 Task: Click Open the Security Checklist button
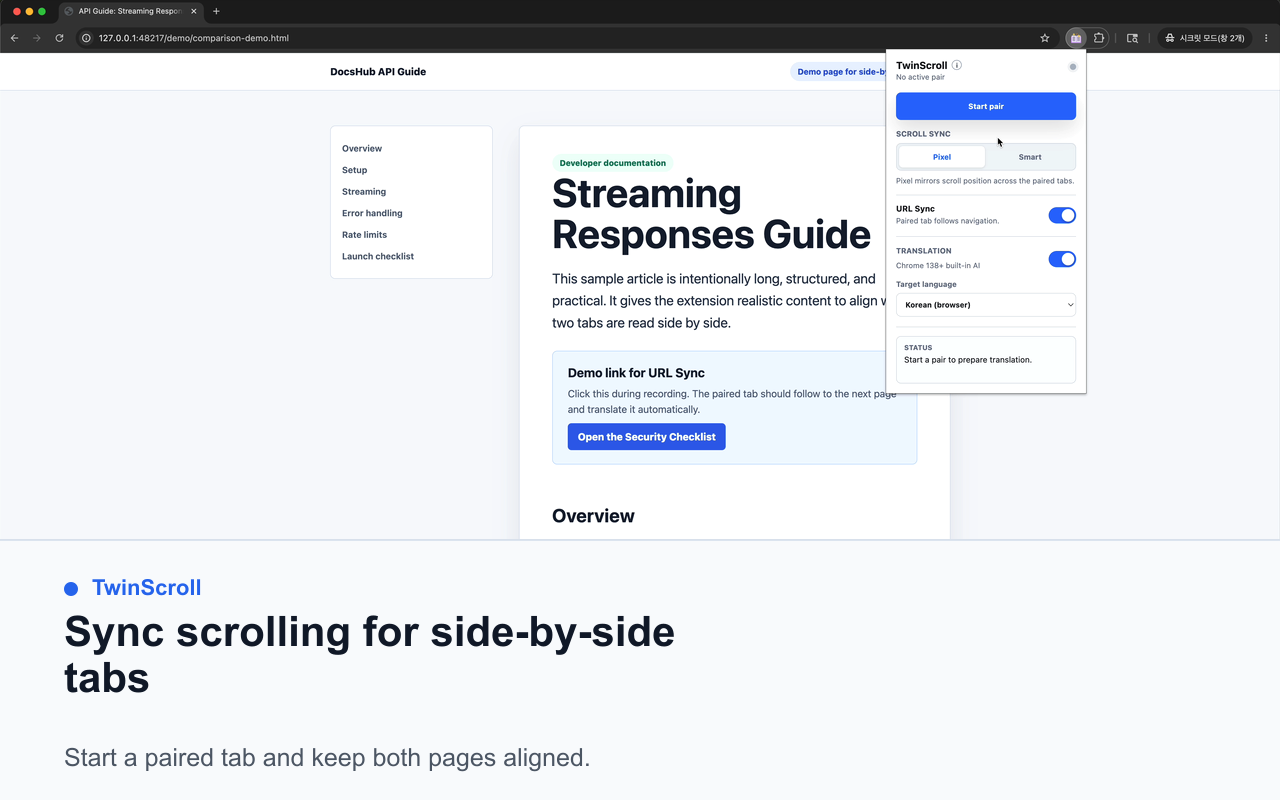647,437
